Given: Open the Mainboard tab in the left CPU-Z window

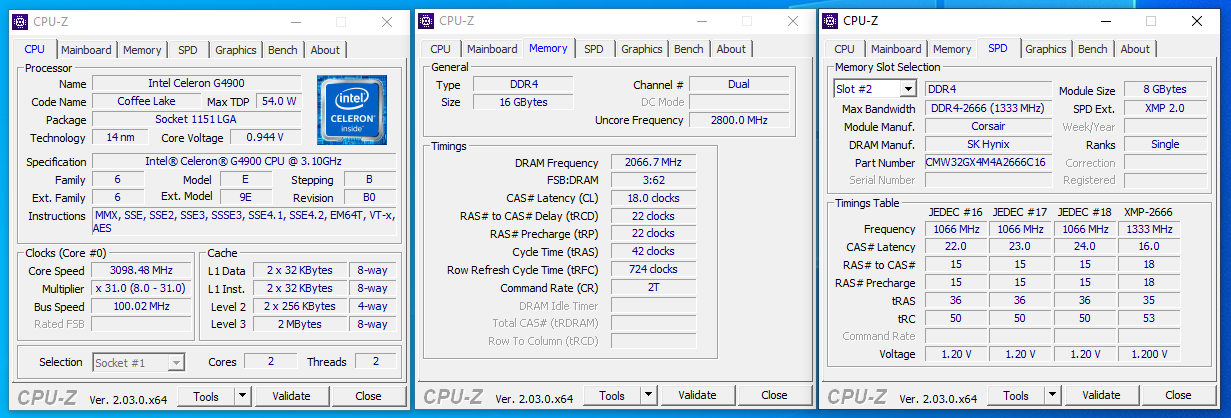Looking at the screenshot, I should (x=86, y=50).
